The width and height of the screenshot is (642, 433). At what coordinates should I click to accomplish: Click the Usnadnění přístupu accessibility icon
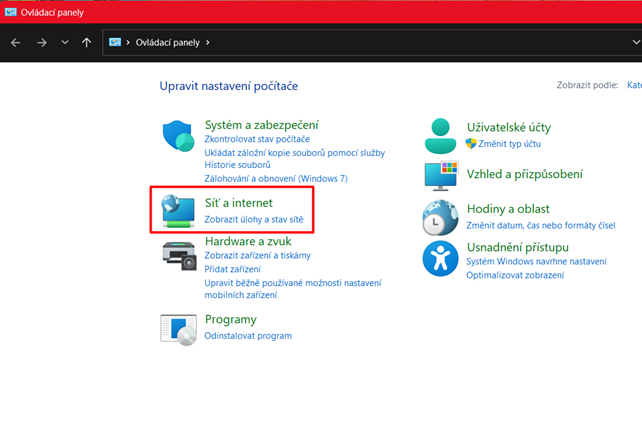pos(441,258)
